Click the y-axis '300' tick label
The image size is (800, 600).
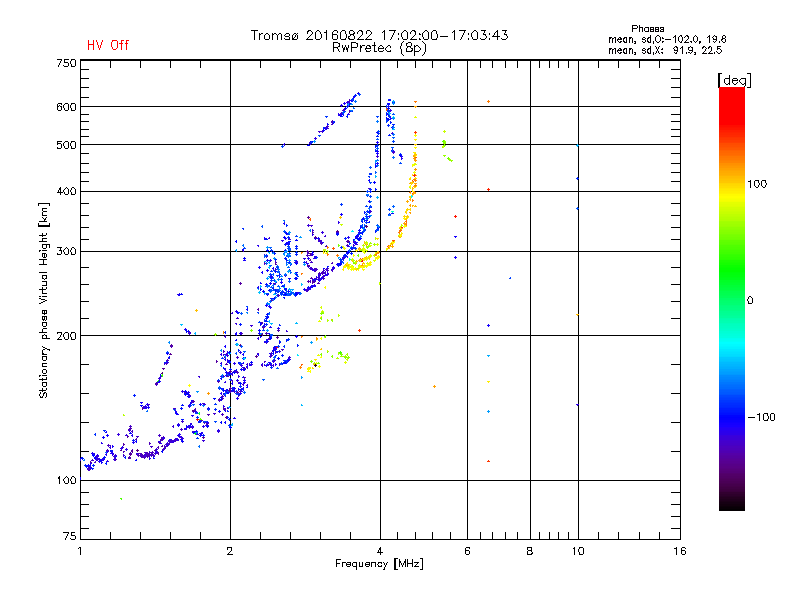coord(66,252)
